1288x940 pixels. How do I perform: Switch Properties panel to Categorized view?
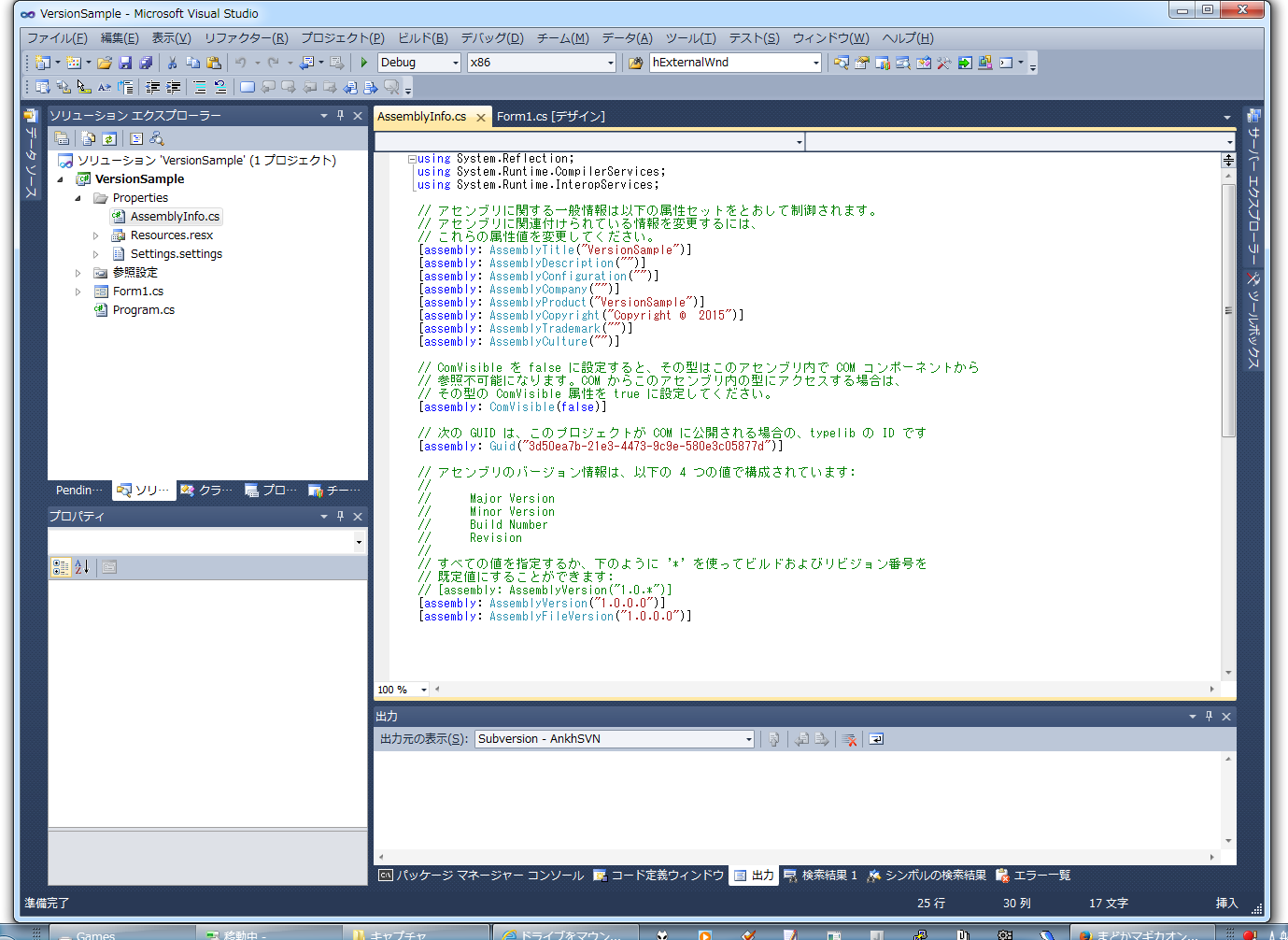pyautogui.click(x=62, y=566)
